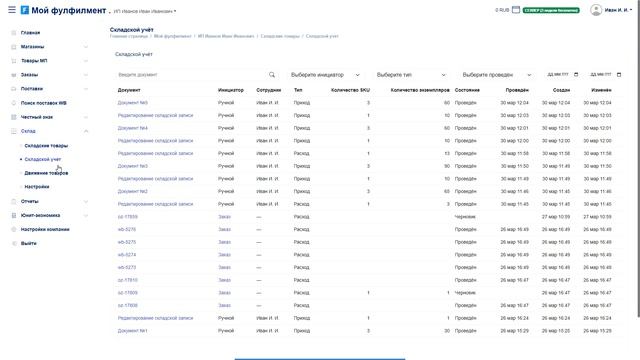
Task: Click the Инициатор column header
Action: tap(231, 90)
